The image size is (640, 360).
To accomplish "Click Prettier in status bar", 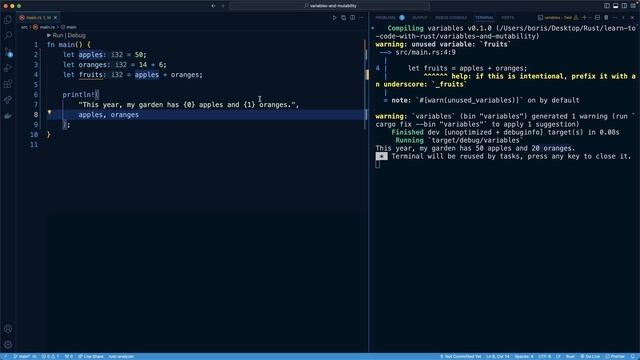I will [x=615, y=356].
